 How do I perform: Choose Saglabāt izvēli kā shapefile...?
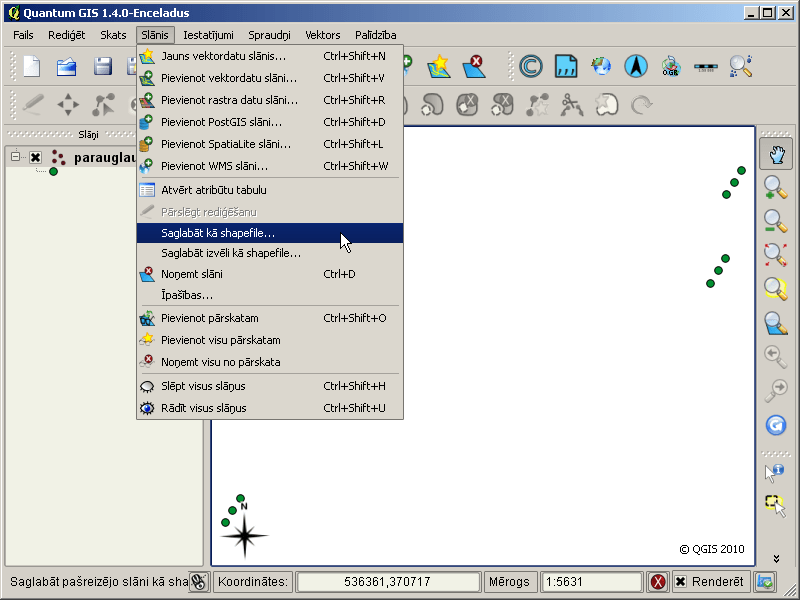tap(270, 253)
